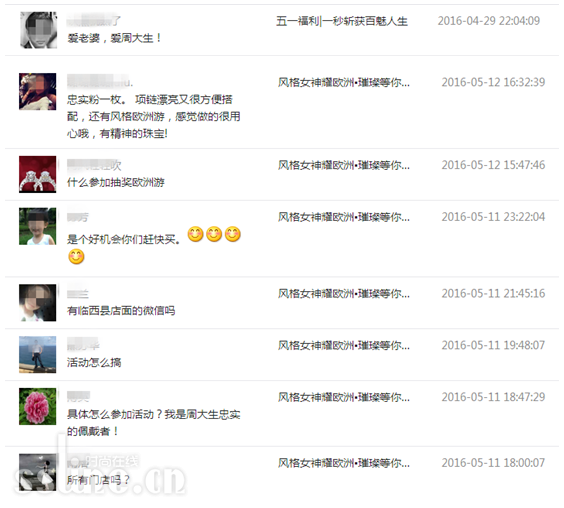Open article link 五一福利|一秒斩获百魅人生

342,21
